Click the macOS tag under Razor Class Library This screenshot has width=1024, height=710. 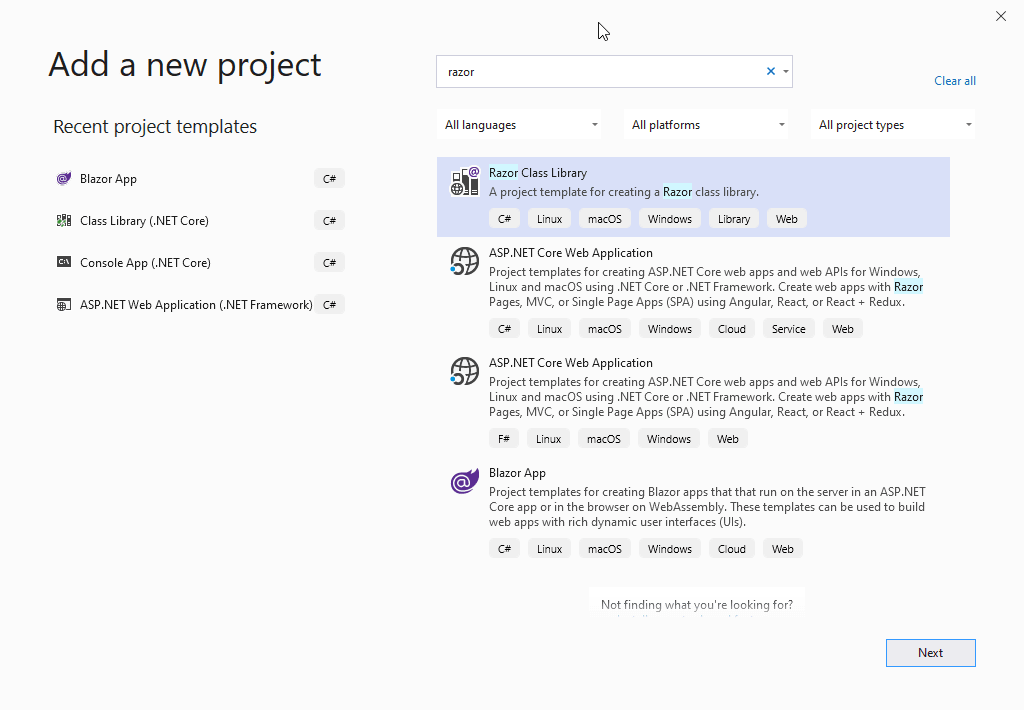tap(605, 219)
